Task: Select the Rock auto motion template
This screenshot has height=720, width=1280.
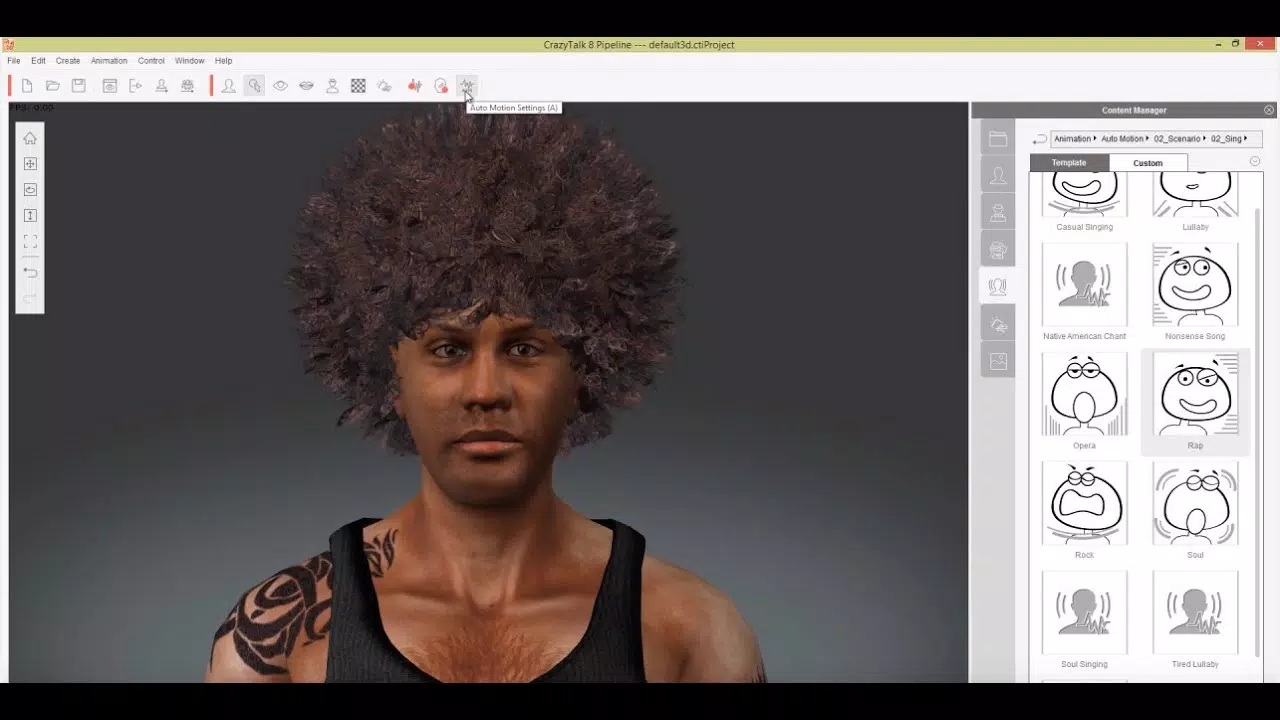Action: pyautogui.click(x=1084, y=510)
